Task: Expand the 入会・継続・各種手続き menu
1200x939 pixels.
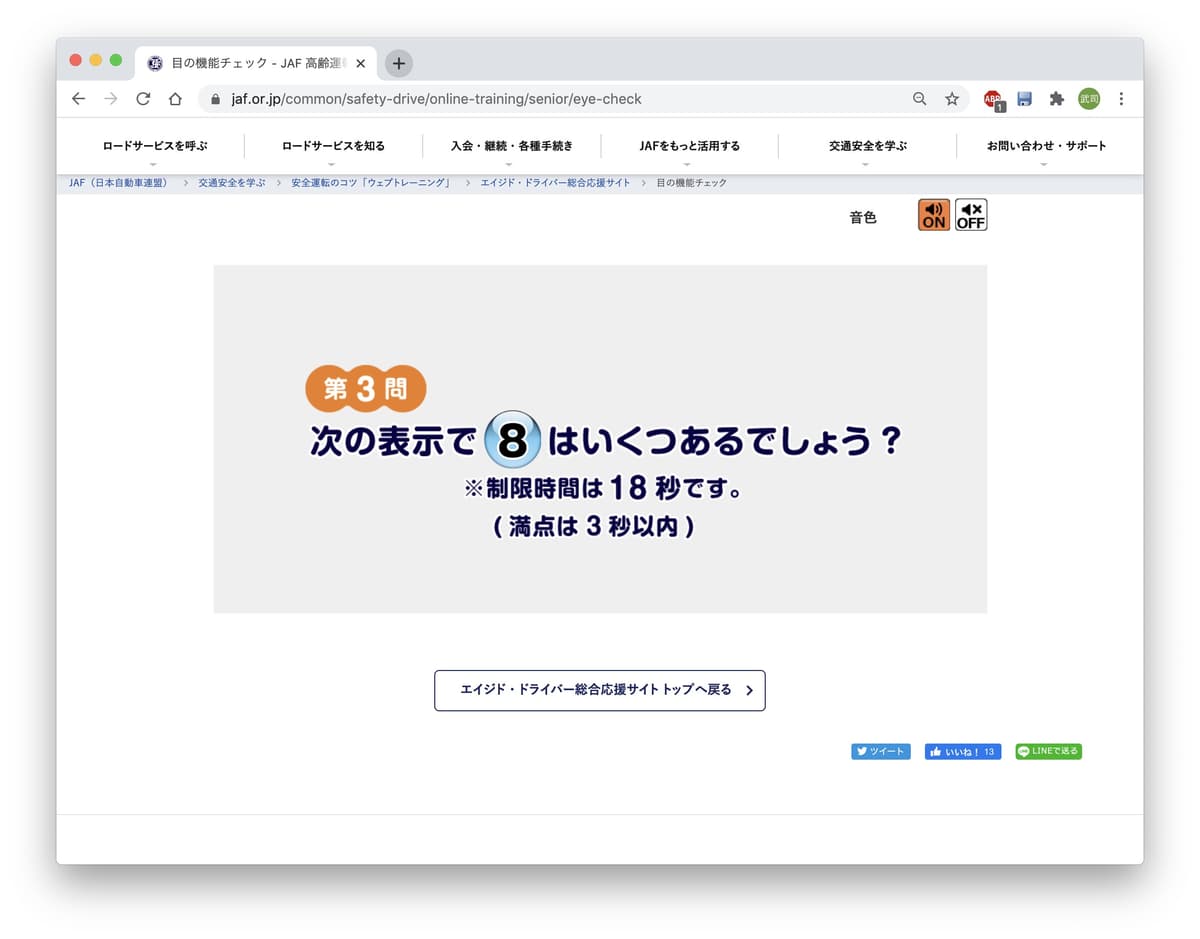Action: click(x=511, y=146)
